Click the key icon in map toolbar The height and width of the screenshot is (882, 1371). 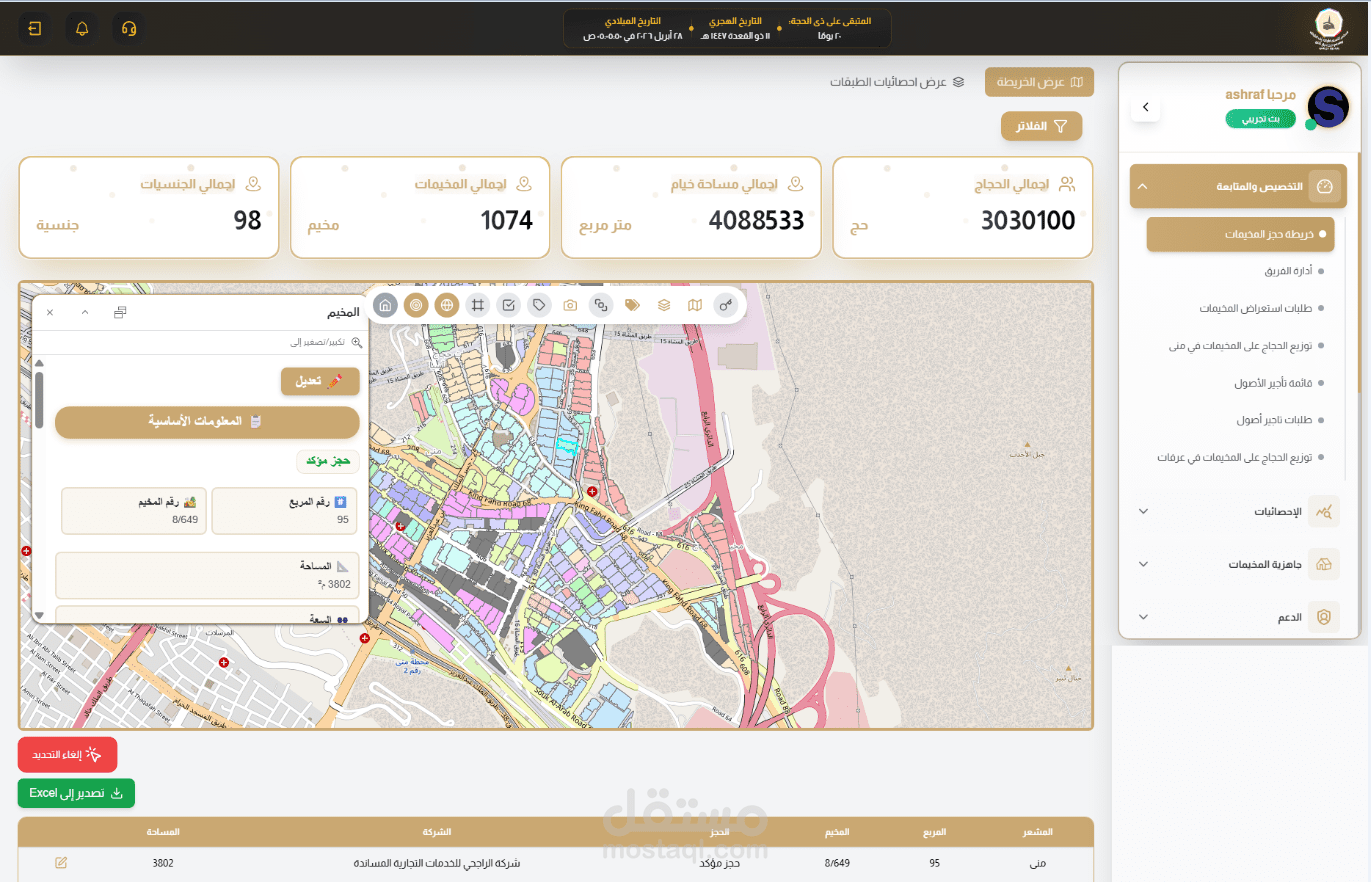(x=726, y=305)
